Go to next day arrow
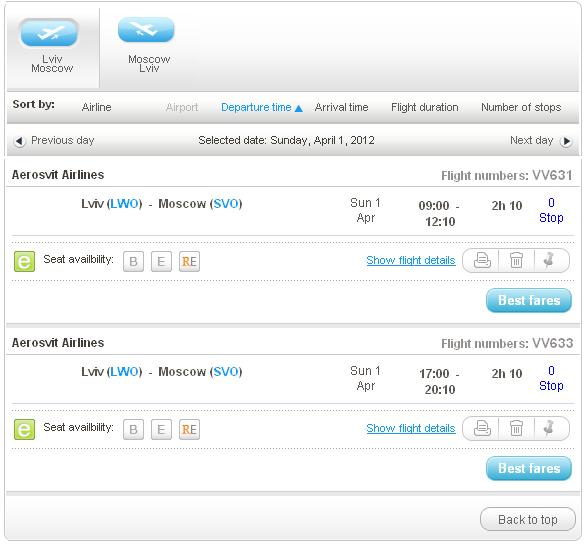585x544 pixels. pyautogui.click(x=567, y=141)
